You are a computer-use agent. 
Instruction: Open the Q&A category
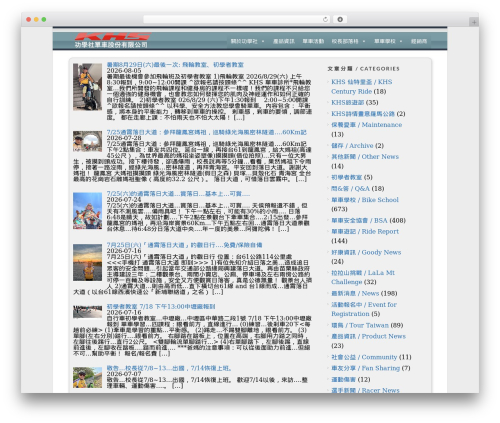pos(350,189)
